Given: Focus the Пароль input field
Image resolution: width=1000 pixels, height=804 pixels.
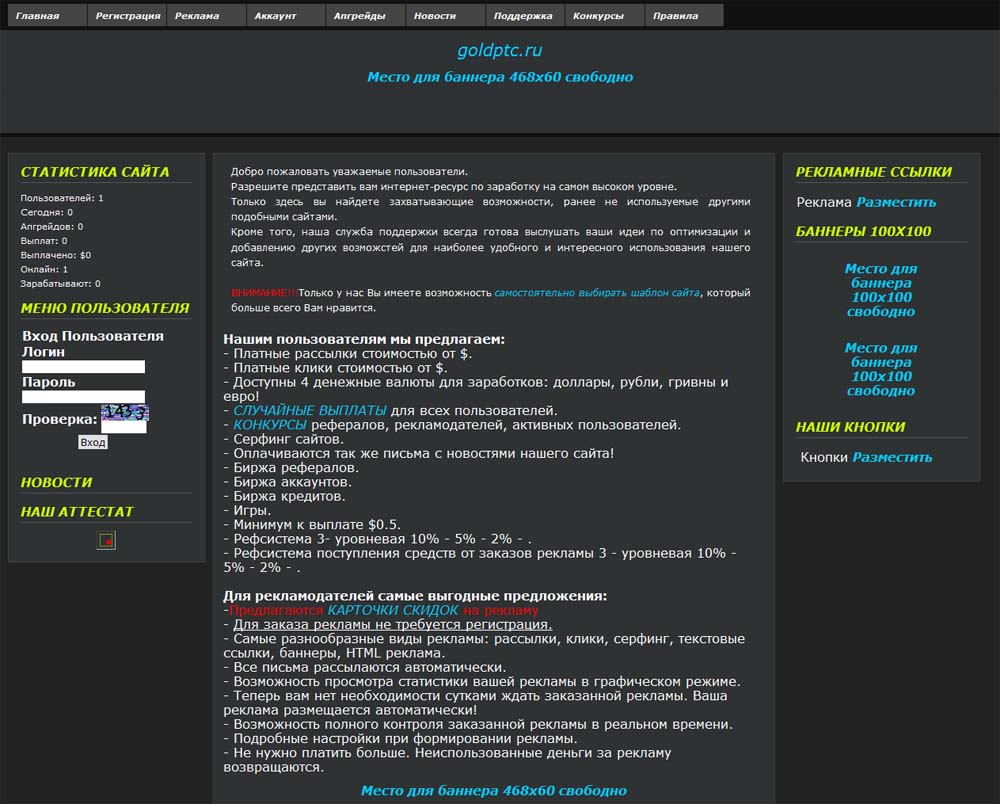Looking at the screenshot, I should [84, 397].
